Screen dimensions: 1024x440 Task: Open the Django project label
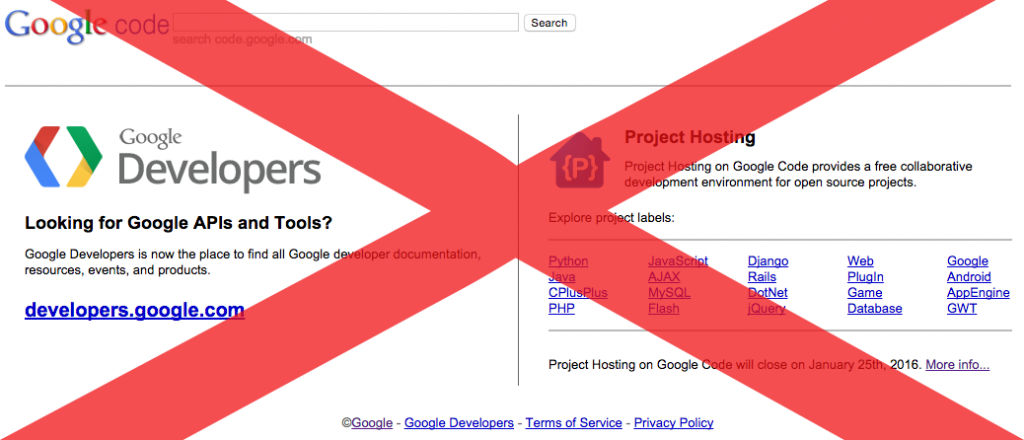coord(768,261)
